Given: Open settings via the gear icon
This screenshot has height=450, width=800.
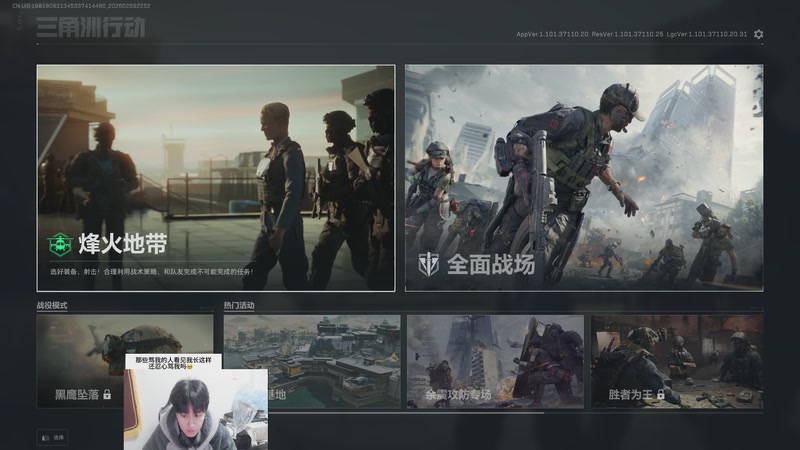Looking at the screenshot, I should pyautogui.click(x=758, y=34).
